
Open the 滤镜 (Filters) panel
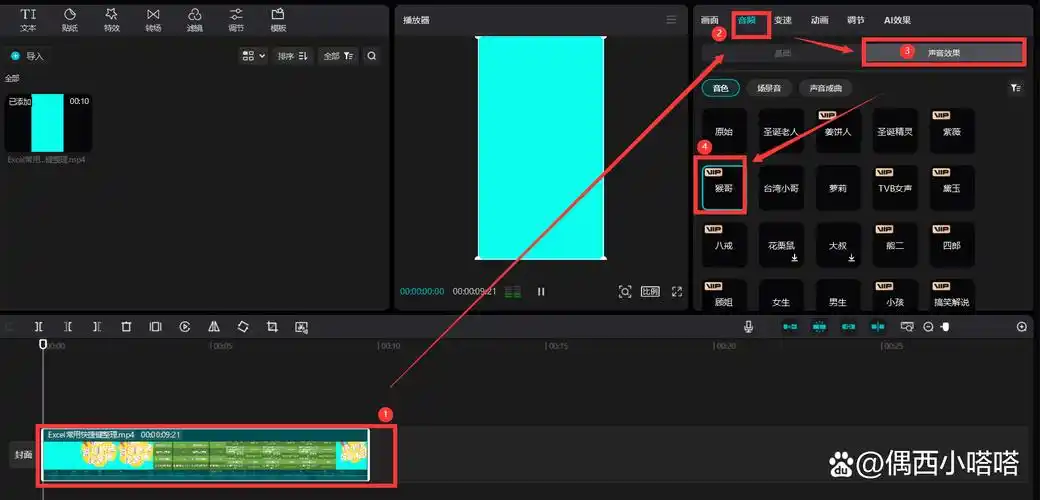pos(194,19)
